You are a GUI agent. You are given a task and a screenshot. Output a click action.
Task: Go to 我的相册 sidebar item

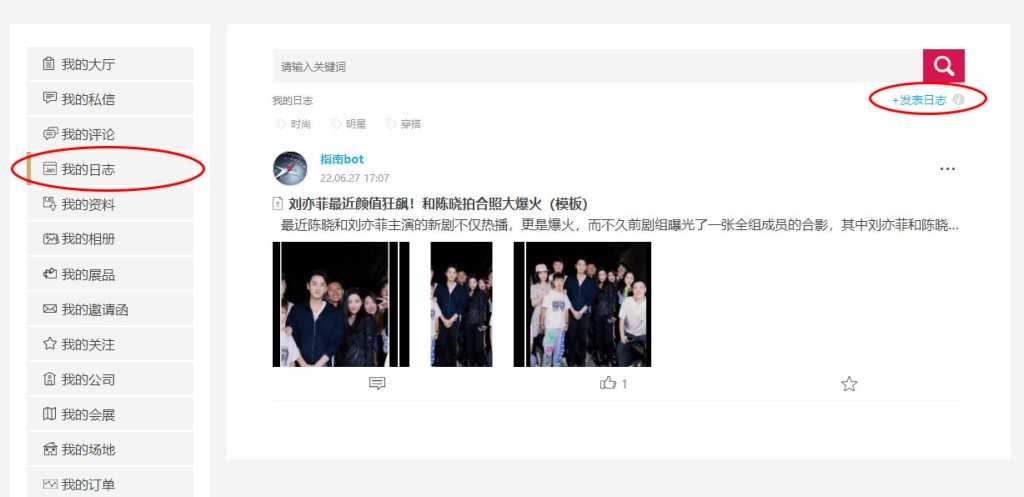point(110,239)
